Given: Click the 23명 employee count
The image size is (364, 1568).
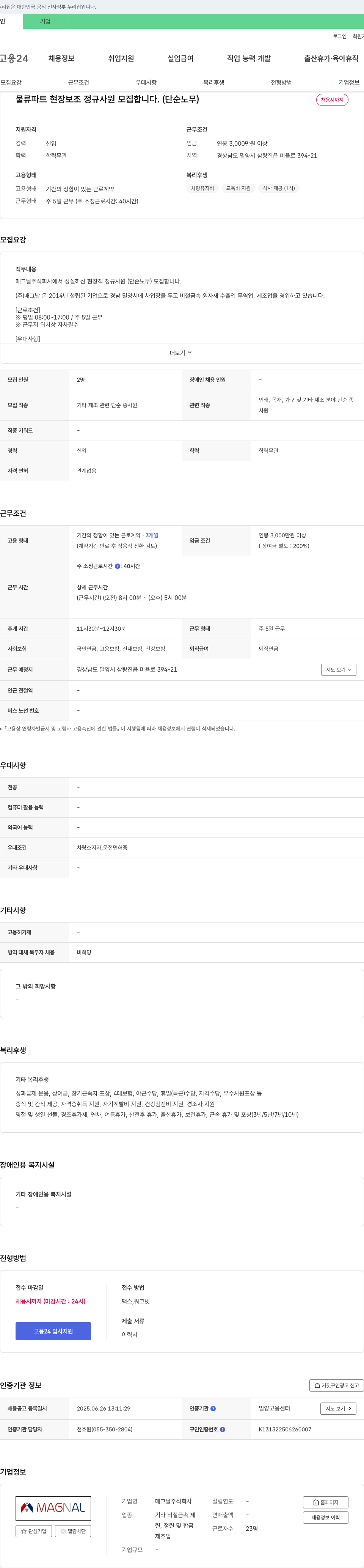Looking at the screenshot, I should coord(252,1529).
